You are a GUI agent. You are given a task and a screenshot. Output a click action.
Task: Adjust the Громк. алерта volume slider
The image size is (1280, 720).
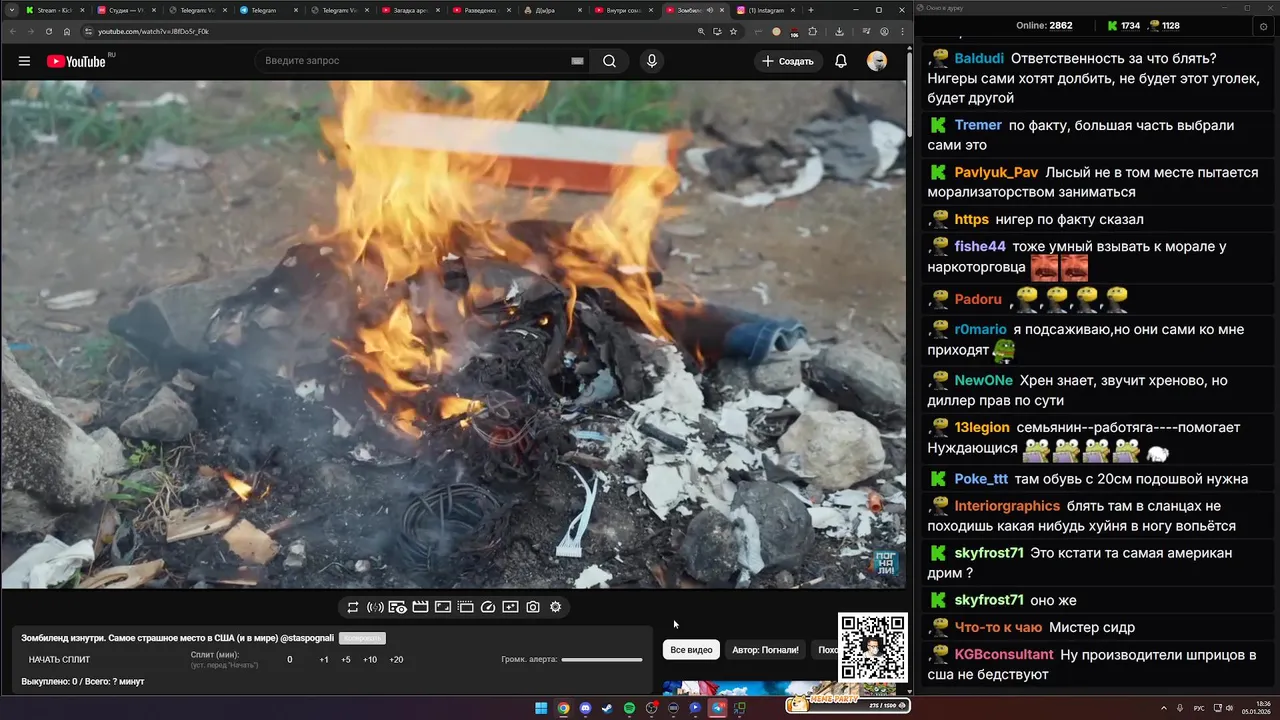(602, 660)
